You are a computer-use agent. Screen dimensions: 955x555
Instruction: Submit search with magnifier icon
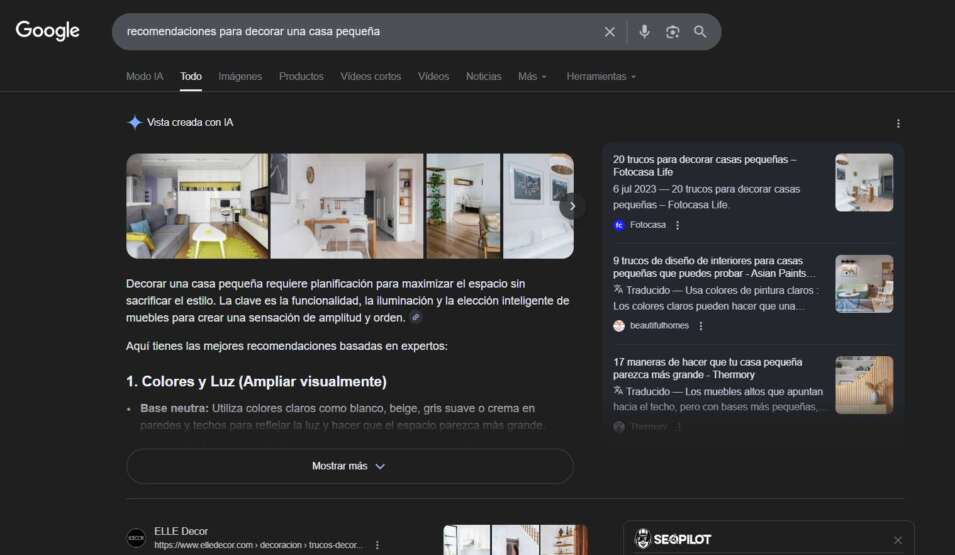tap(700, 32)
